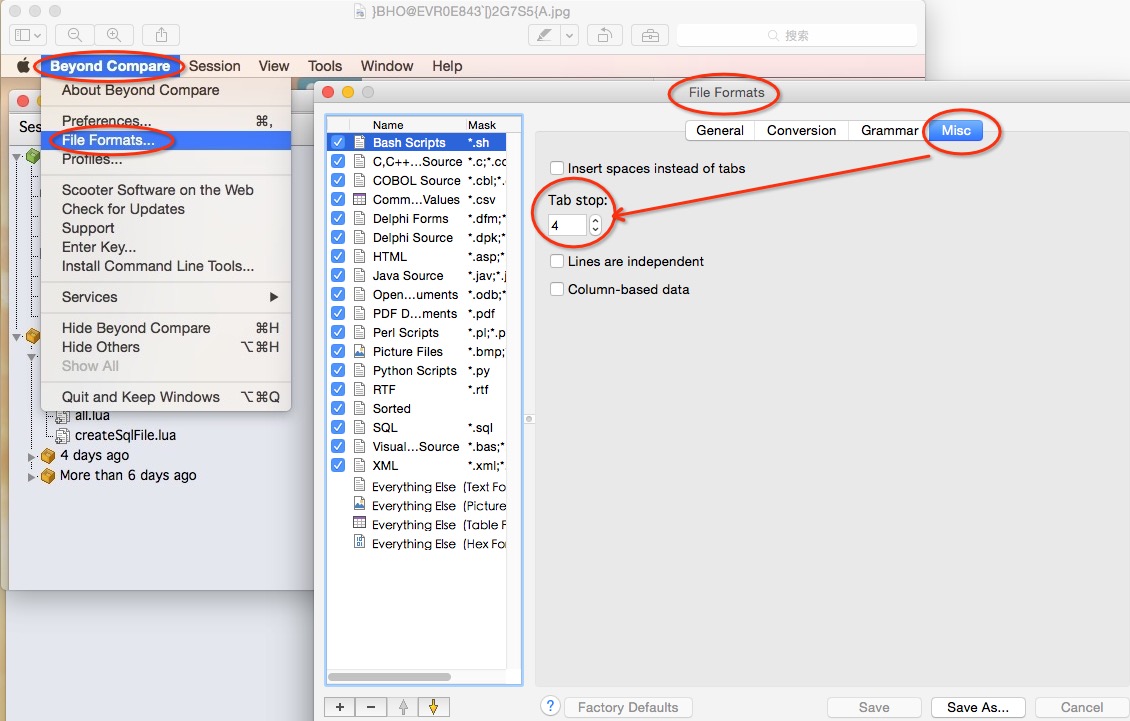
Task: Open the Help menu
Action: click(x=447, y=66)
